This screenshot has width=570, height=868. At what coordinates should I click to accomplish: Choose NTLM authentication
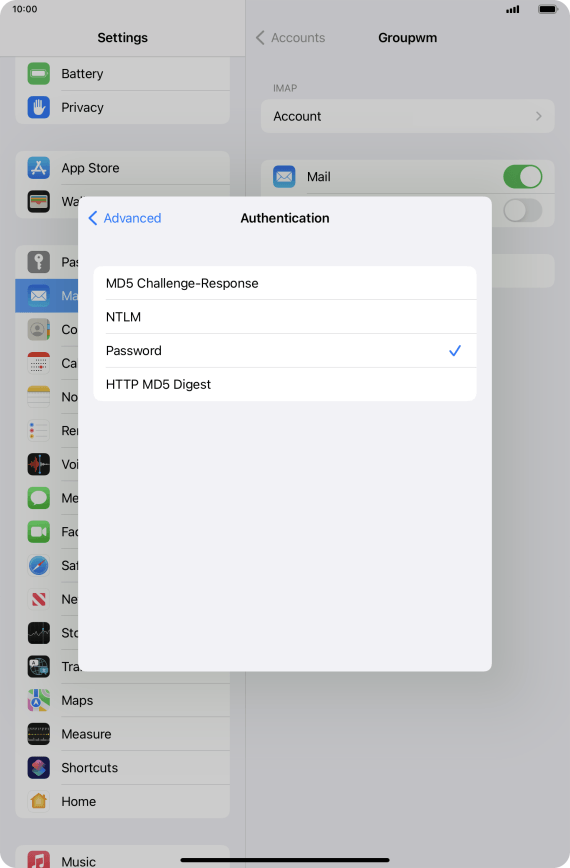click(x=285, y=317)
